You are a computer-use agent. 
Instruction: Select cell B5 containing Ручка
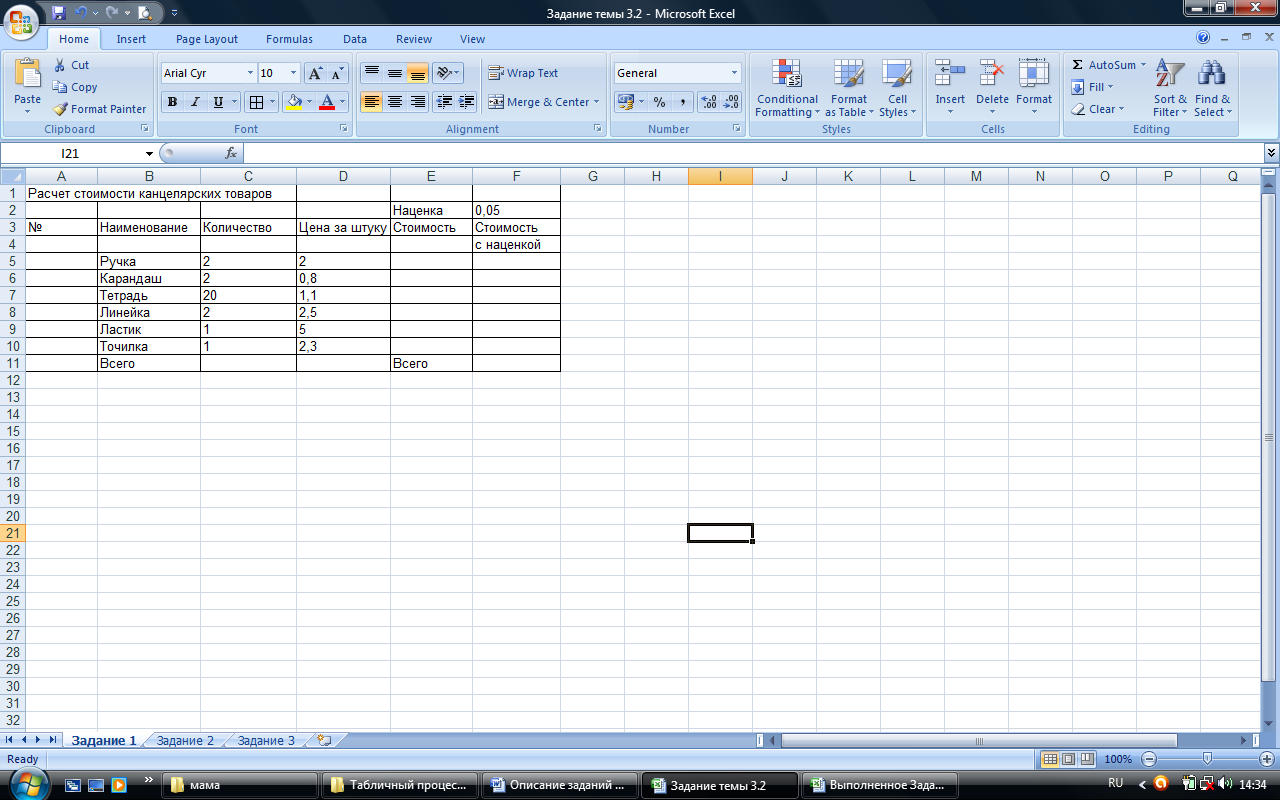pos(149,261)
